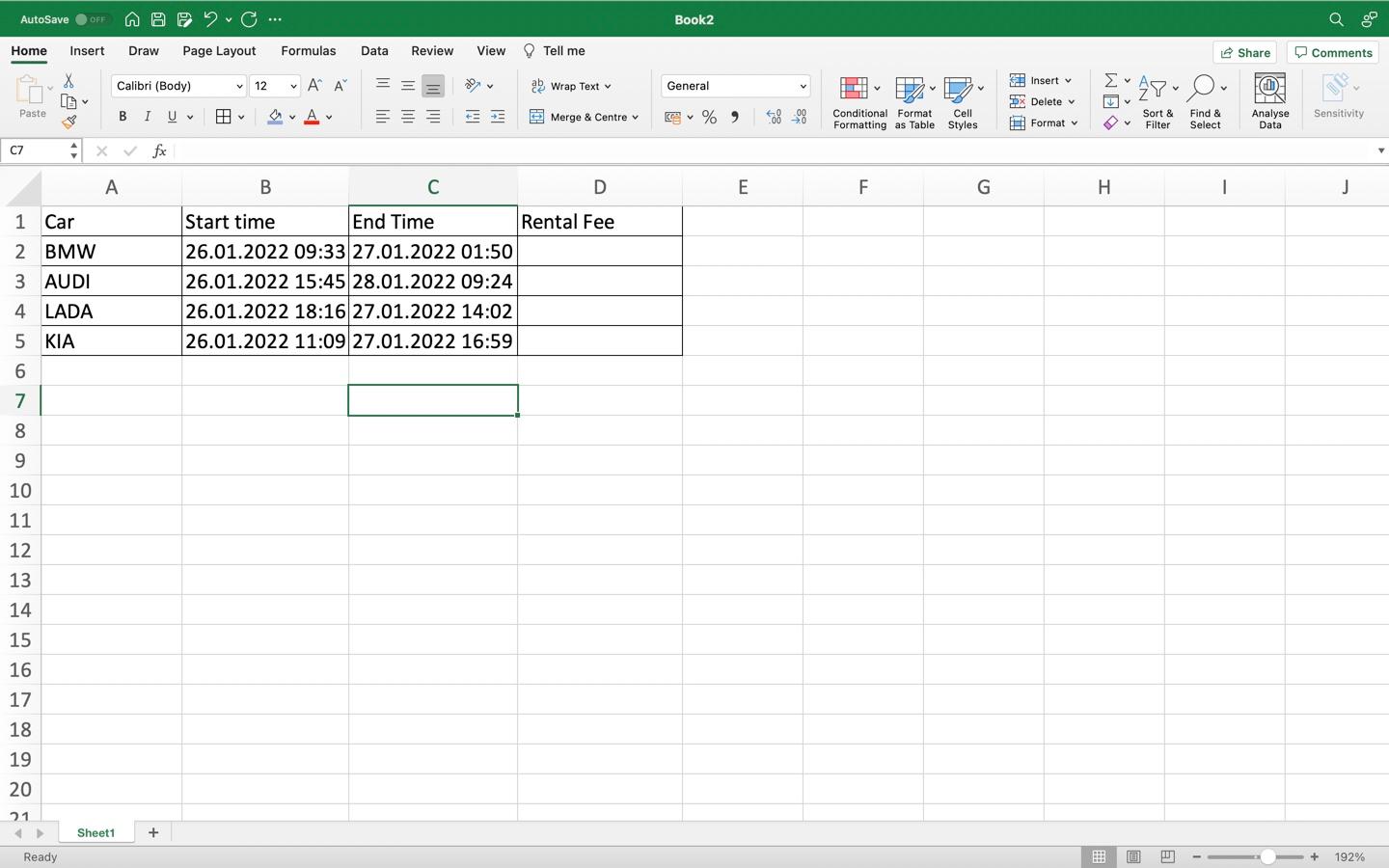This screenshot has height=868, width=1389.
Task: Toggle bottom vertical alignment button
Action: pos(433,86)
